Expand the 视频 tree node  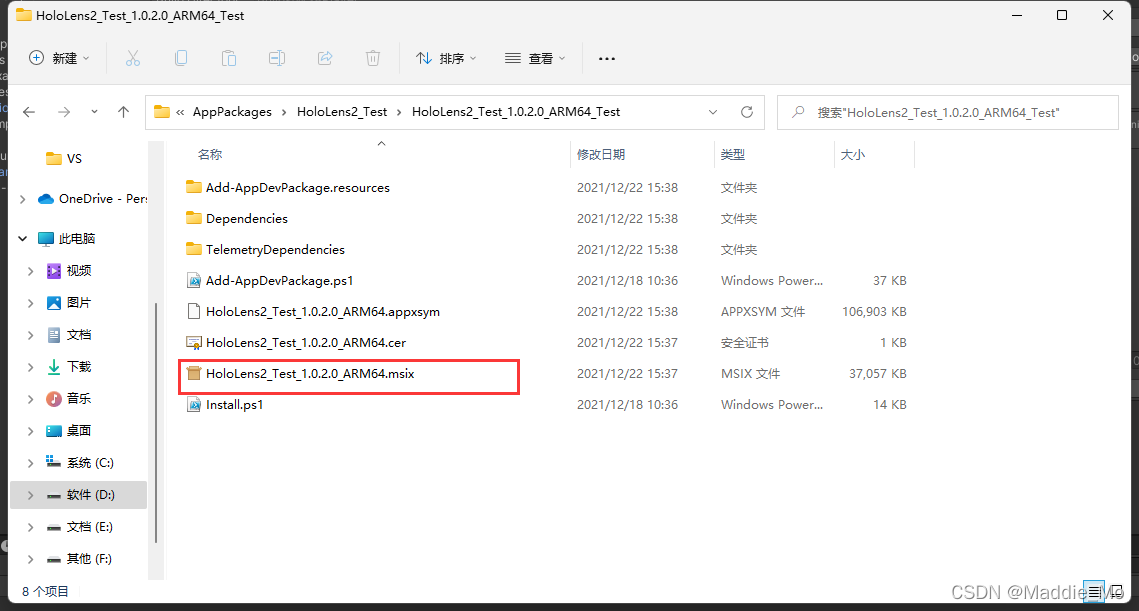point(31,271)
